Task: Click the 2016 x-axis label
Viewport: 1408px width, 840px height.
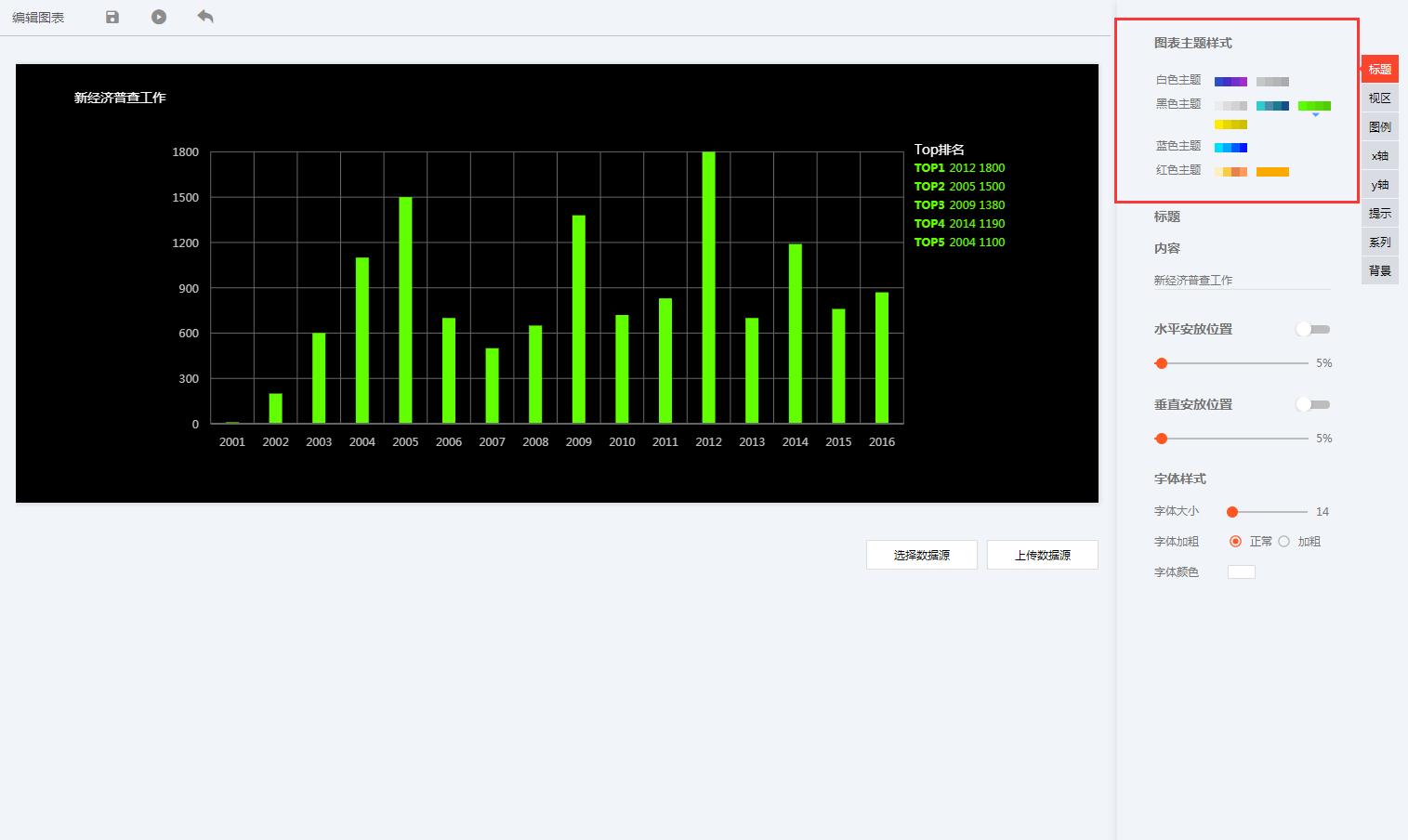Action: click(882, 442)
